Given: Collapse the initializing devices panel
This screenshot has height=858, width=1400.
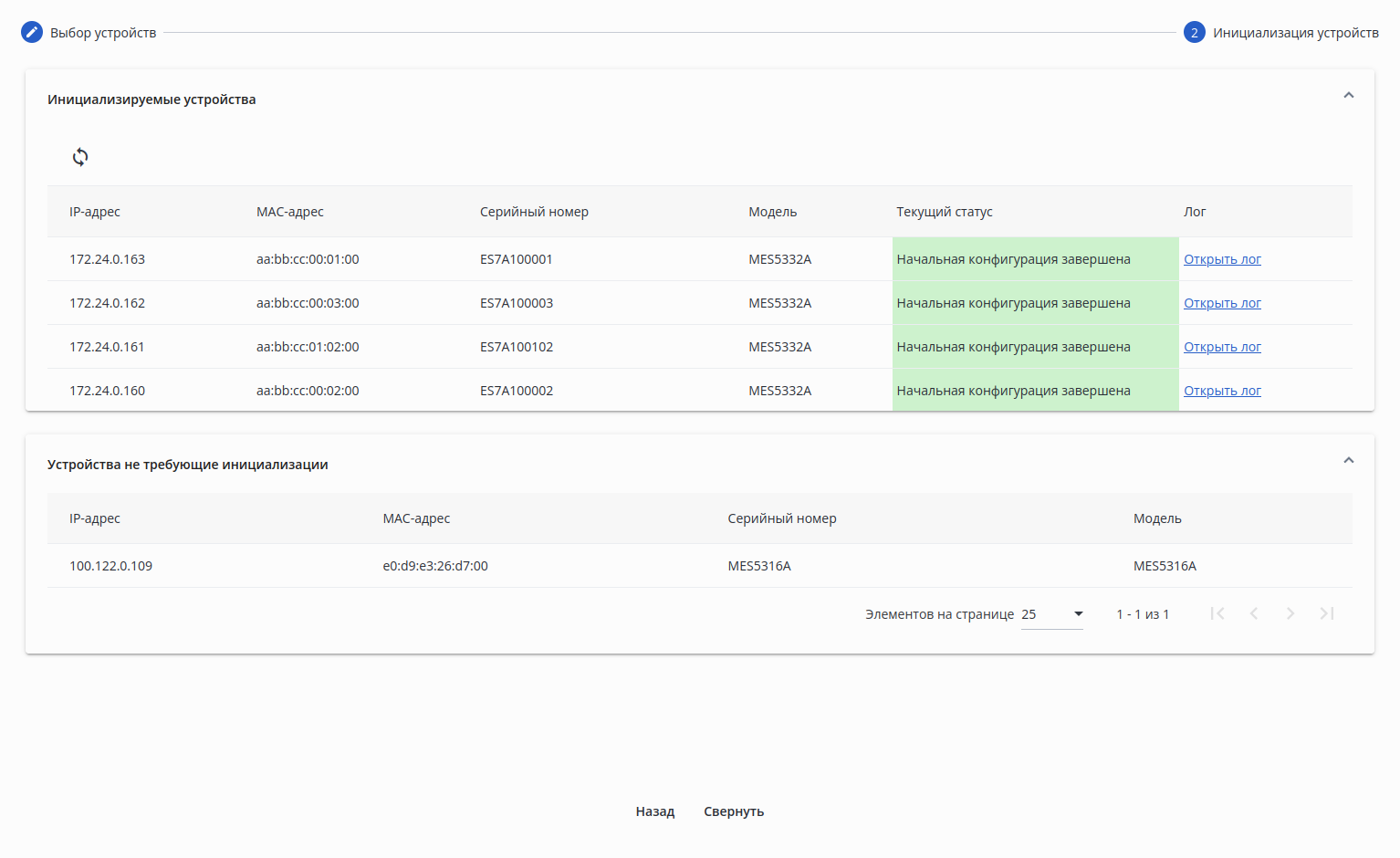Looking at the screenshot, I should tap(1348, 96).
